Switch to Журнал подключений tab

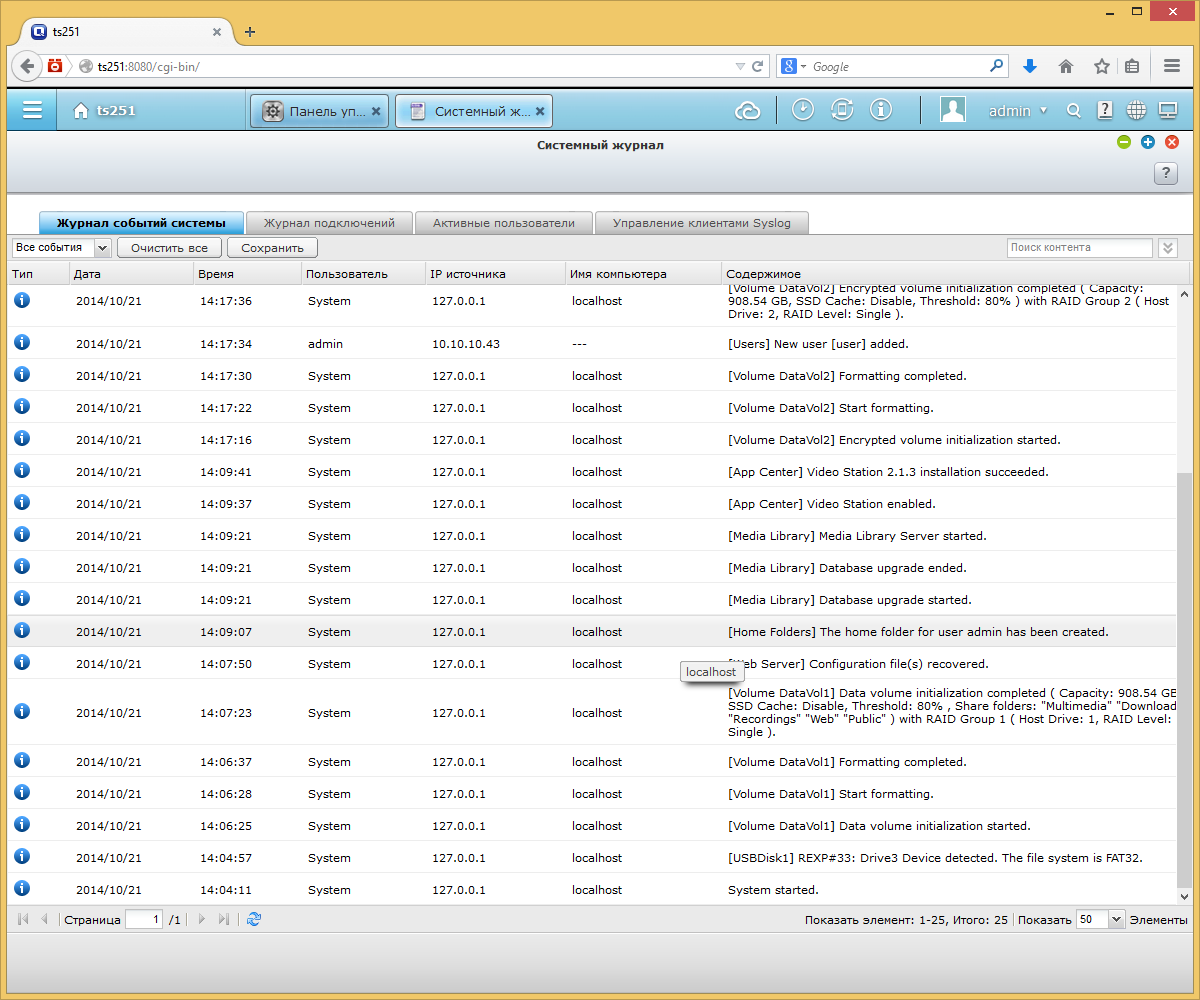tap(330, 223)
